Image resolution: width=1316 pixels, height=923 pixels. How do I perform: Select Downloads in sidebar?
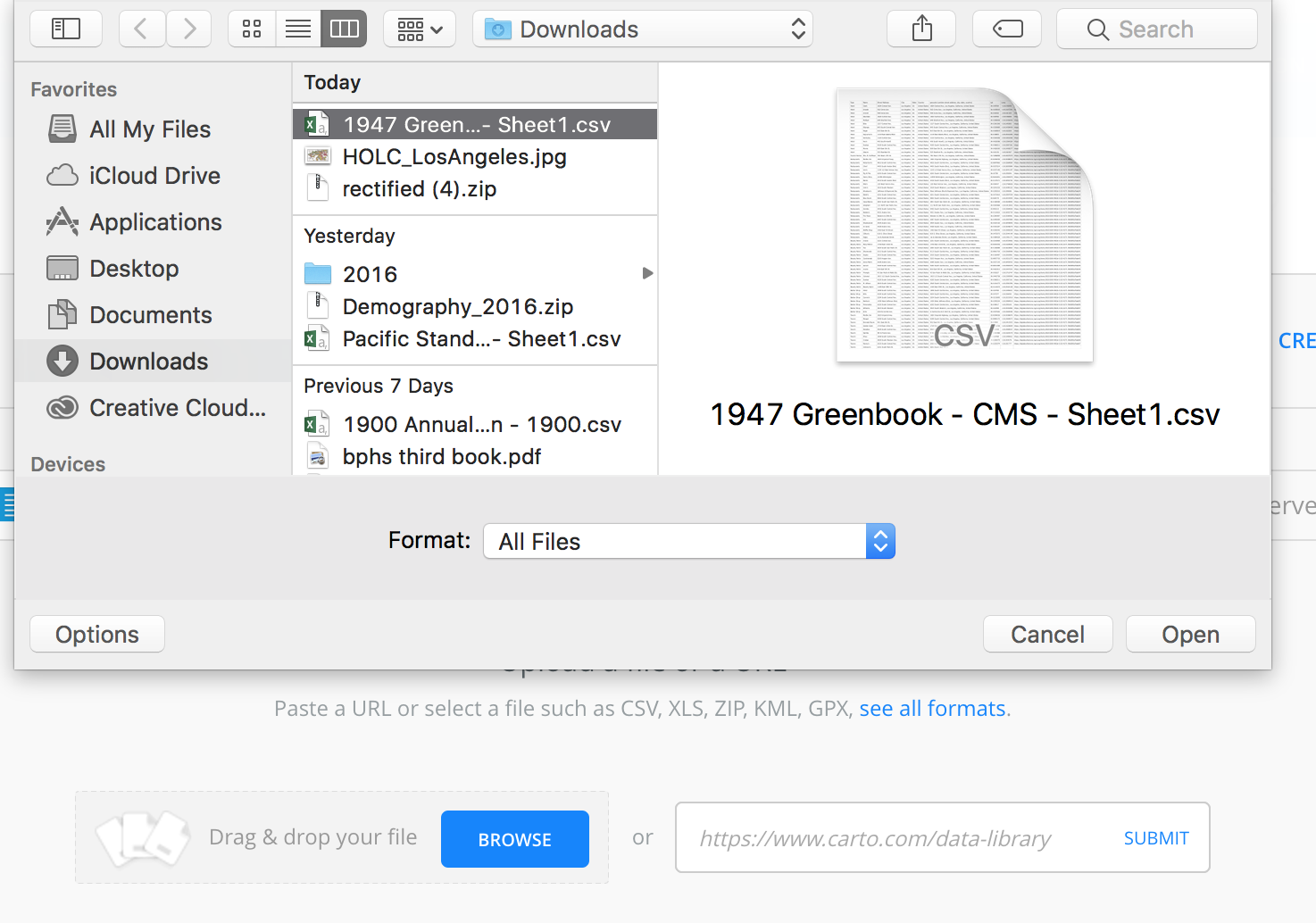point(153,361)
